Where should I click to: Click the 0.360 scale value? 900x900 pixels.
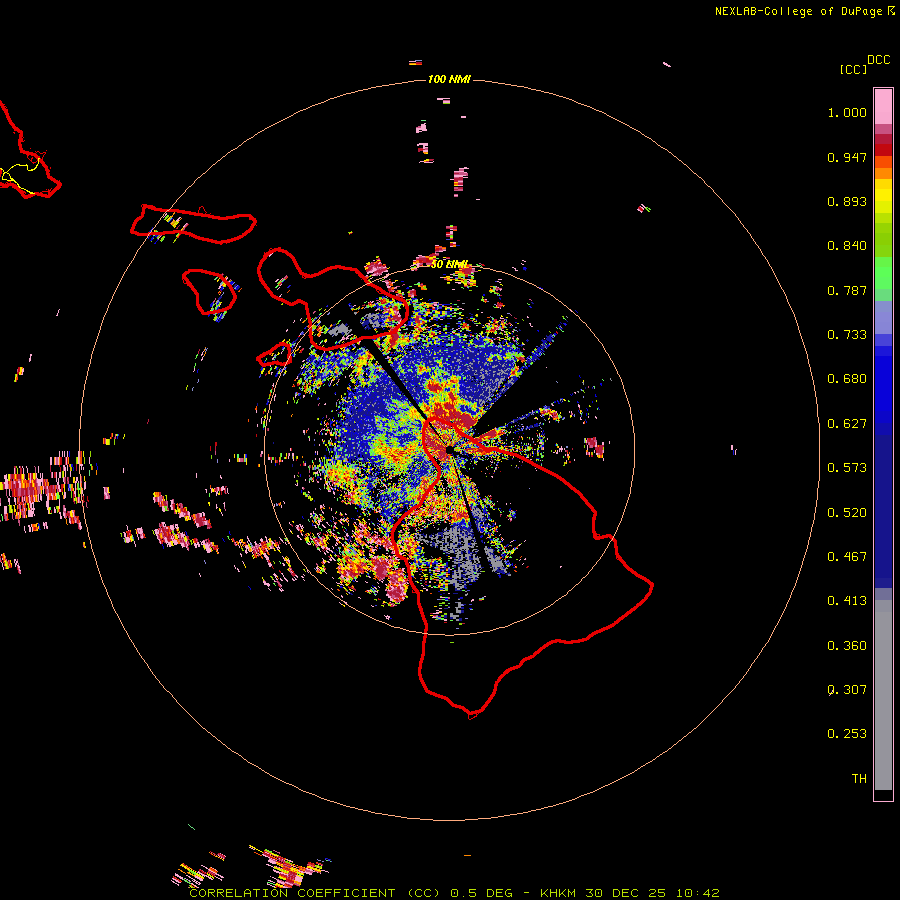click(x=847, y=646)
